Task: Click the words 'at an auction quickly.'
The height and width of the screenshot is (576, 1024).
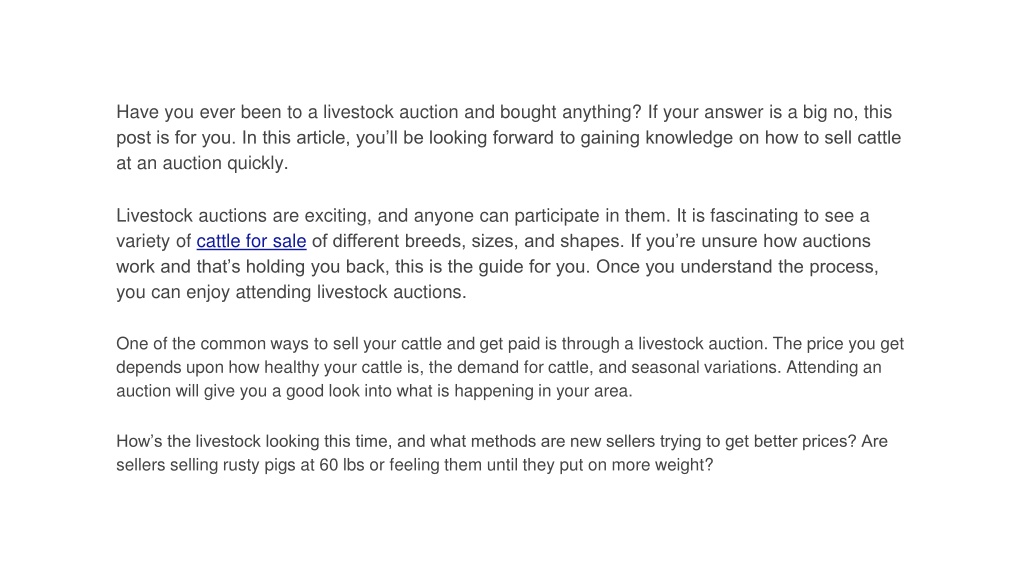Action: tap(202, 163)
